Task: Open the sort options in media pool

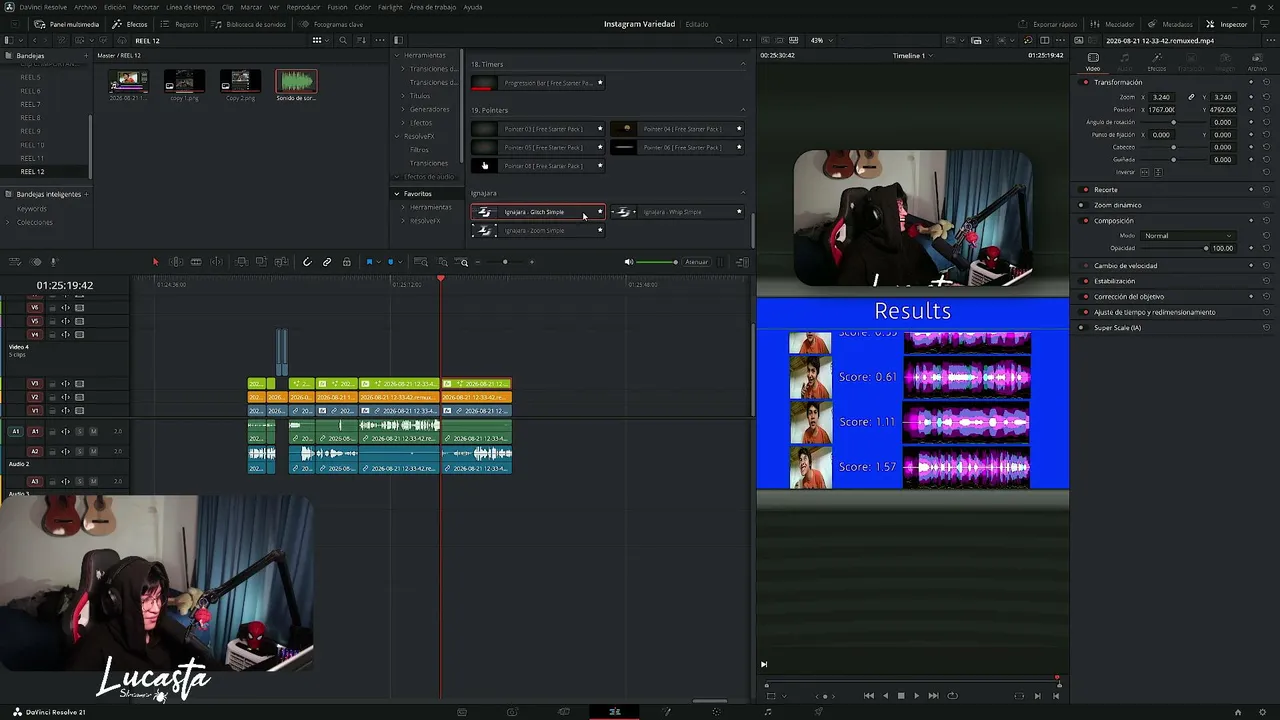Action: tap(361, 40)
